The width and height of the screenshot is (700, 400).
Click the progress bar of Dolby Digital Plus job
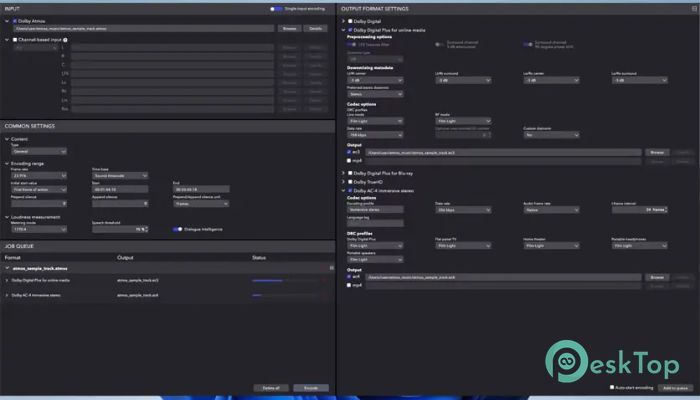[x=285, y=280]
